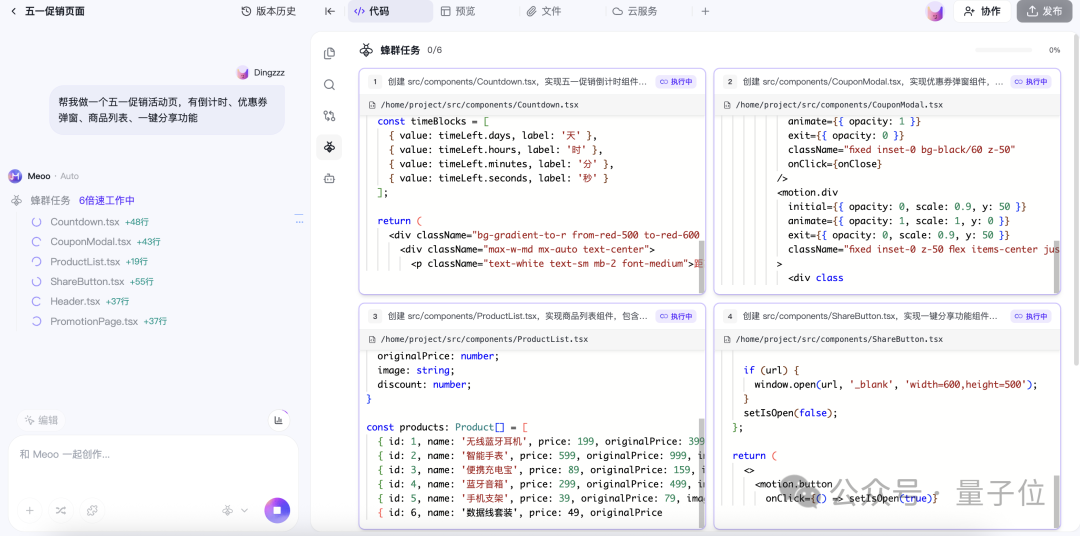Click the purple stop generation button

pos(277,510)
